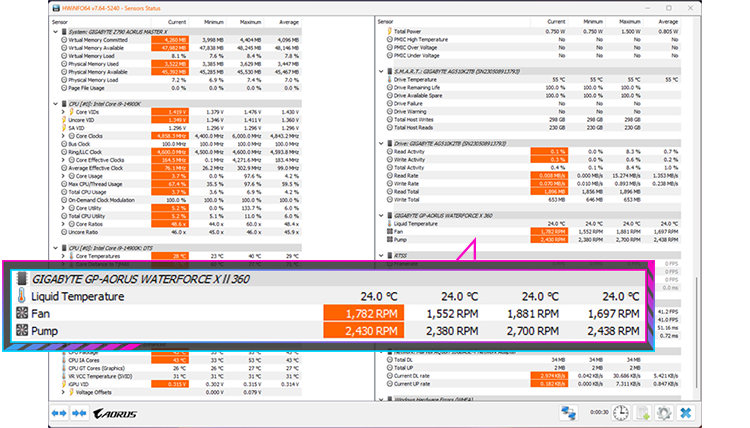Viewport: 750px width, 428px height.
Task: Click the Liquid Temperature thermometer icon in the callout
Action: click(22, 296)
